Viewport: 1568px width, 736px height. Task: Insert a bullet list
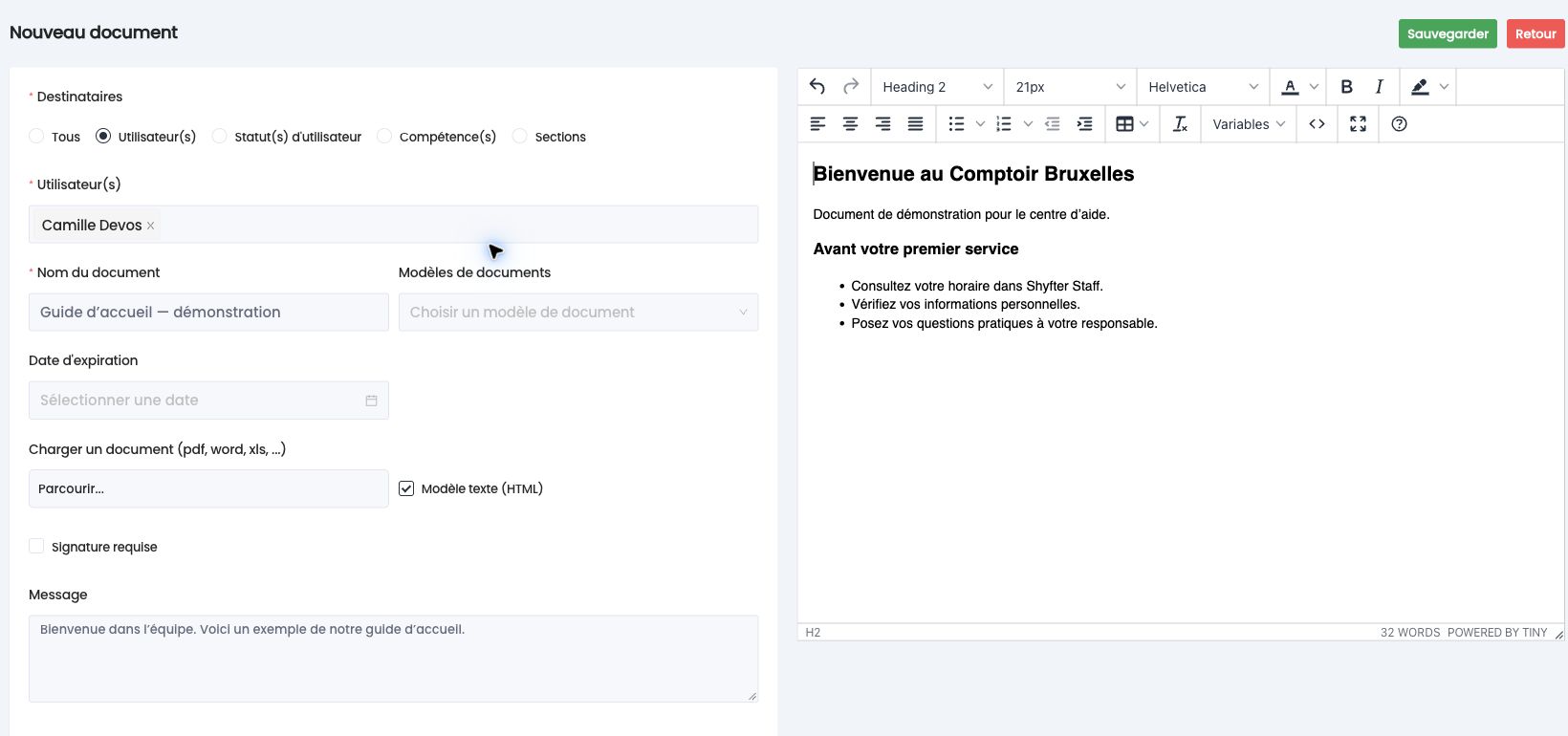coord(956,124)
